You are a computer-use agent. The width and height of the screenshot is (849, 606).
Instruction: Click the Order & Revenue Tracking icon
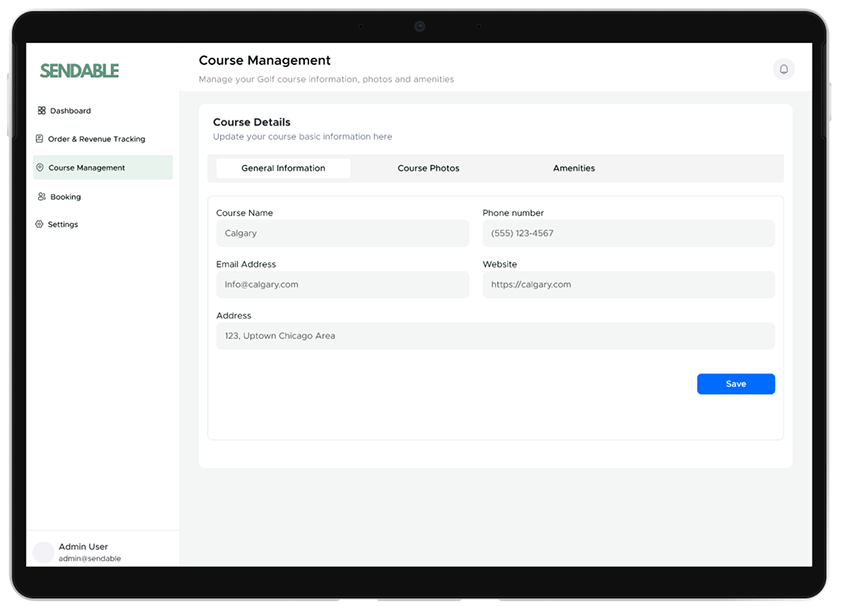pos(40,139)
